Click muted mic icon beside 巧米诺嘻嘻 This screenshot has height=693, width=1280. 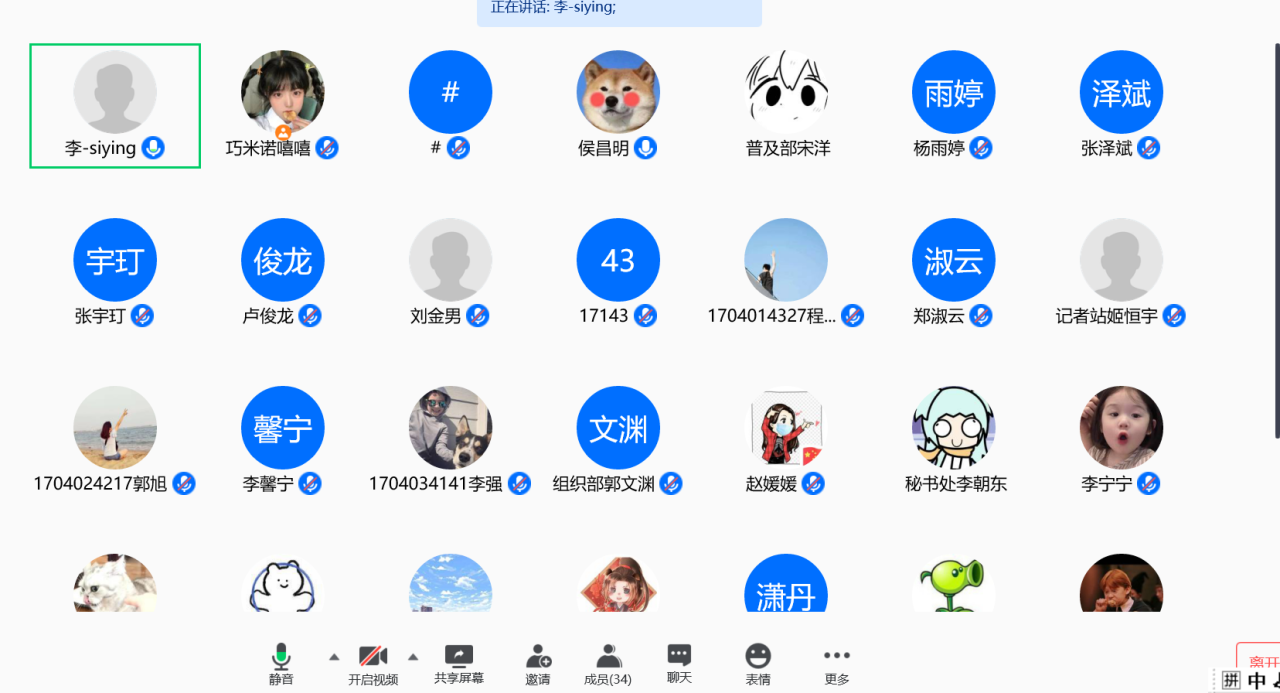327,148
